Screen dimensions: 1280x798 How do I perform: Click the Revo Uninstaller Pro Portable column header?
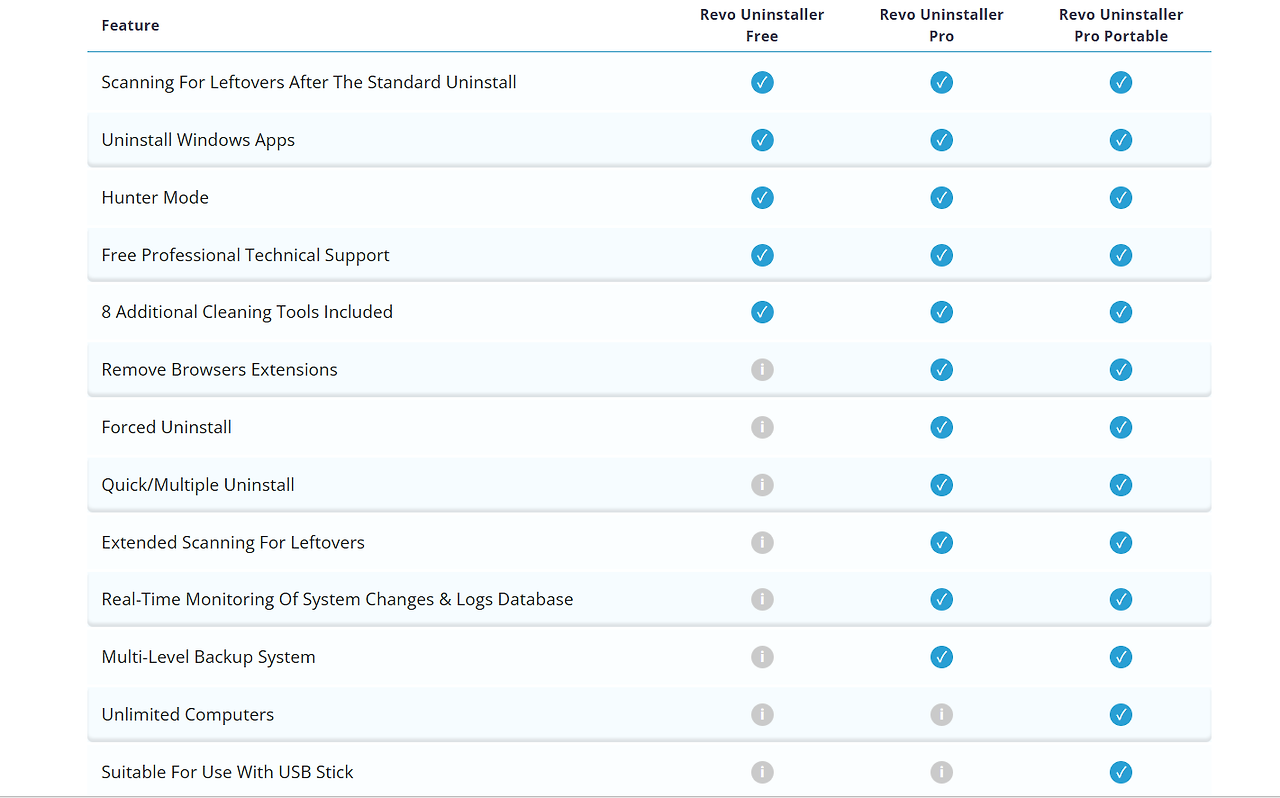click(x=1120, y=25)
